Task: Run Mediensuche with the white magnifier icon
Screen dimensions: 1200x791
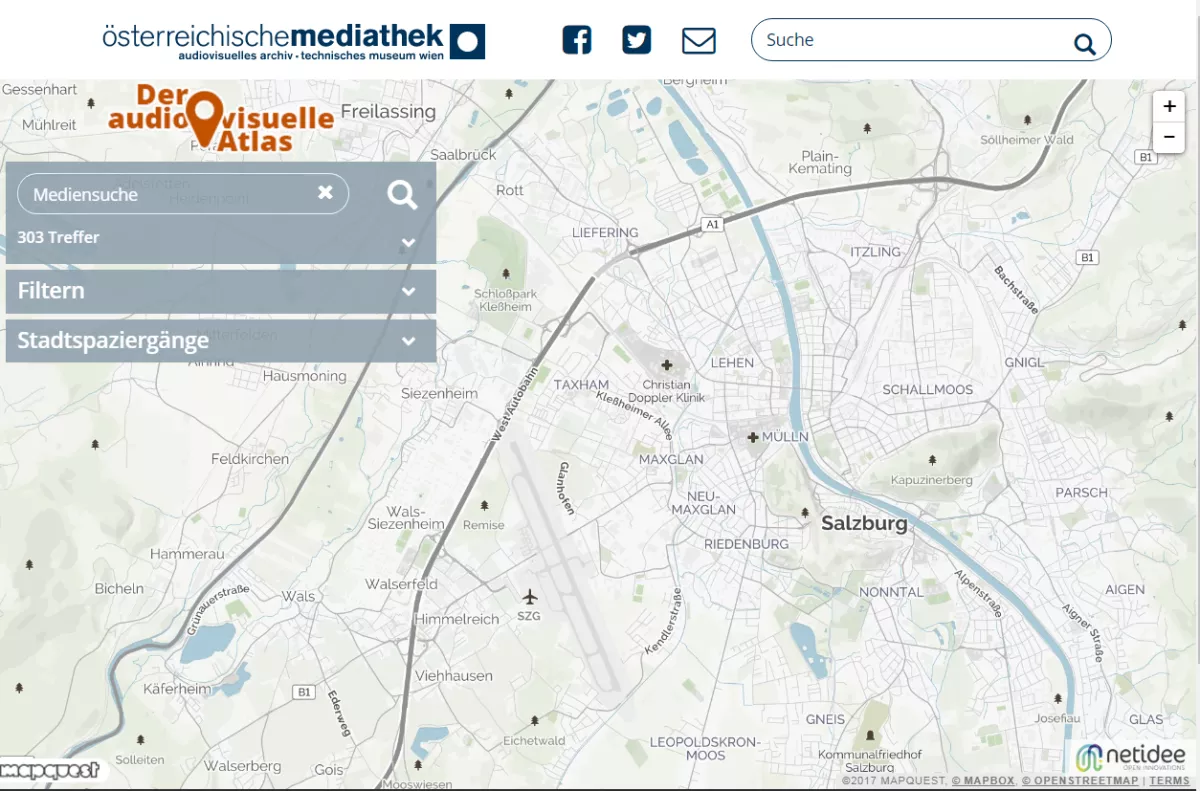Action: pos(402,195)
